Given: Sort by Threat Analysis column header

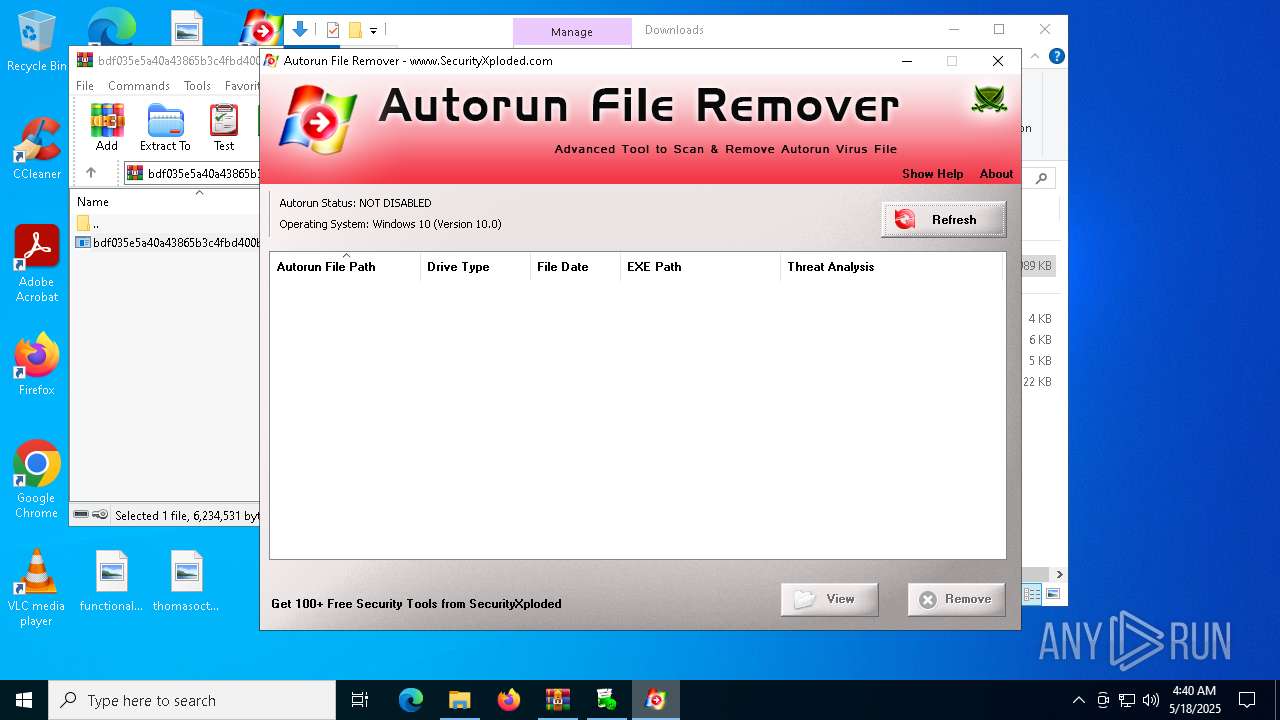Looking at the screenshot, I should [x=890, y=267].
